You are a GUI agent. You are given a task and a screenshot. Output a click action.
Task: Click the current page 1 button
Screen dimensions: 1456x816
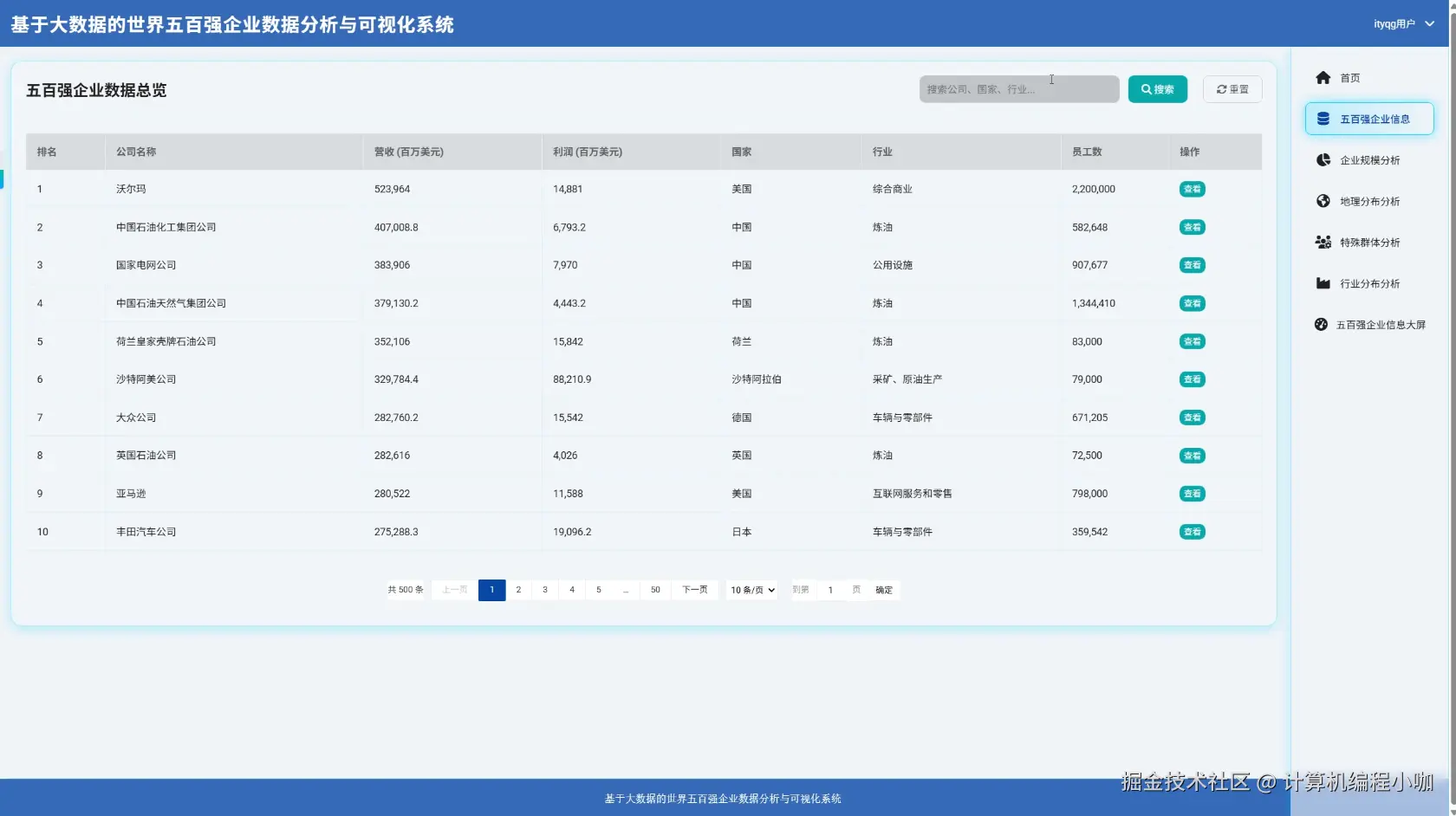pyautogui.click(x=491, y=590)
